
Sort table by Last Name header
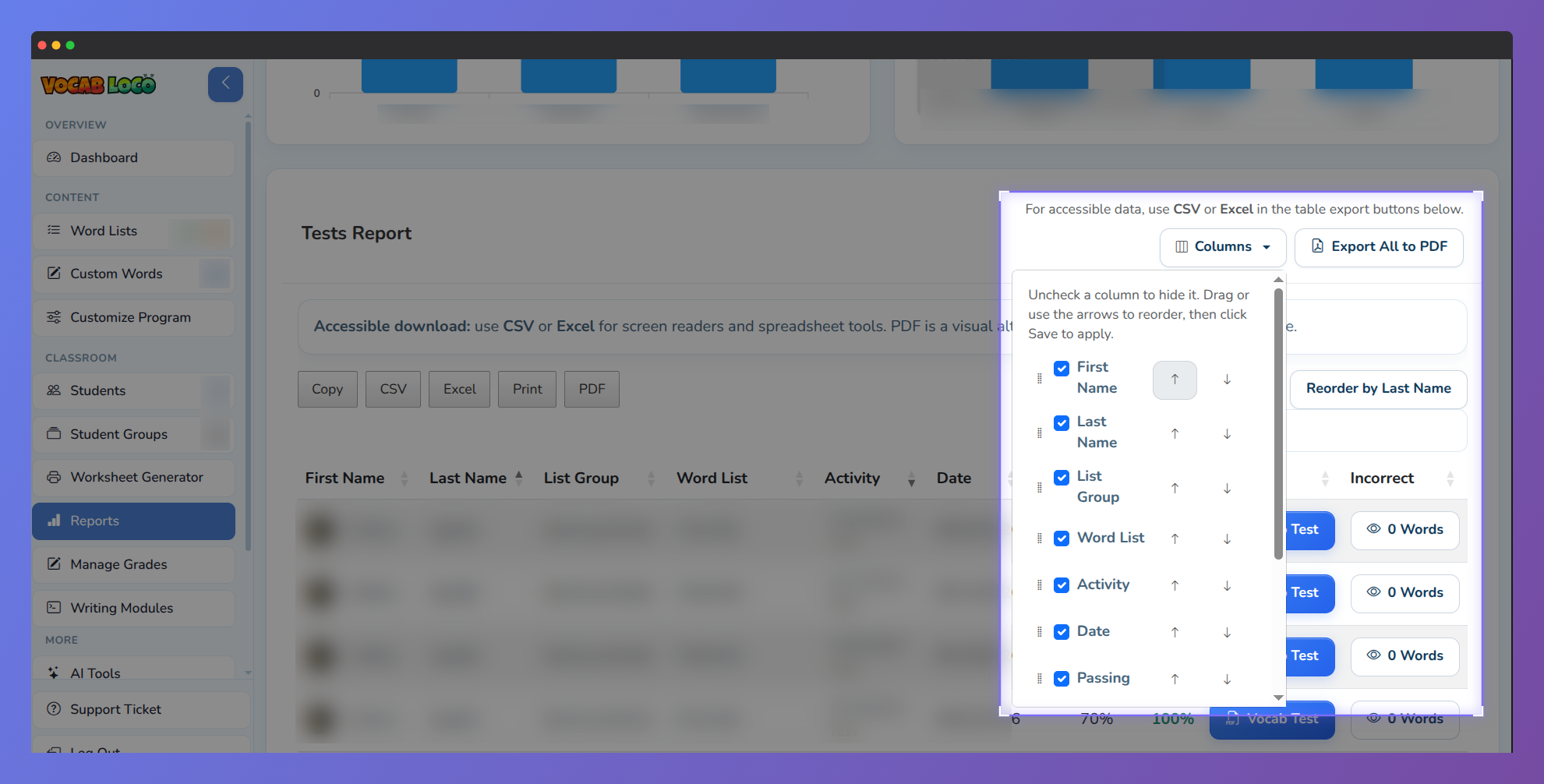point(475,479)
